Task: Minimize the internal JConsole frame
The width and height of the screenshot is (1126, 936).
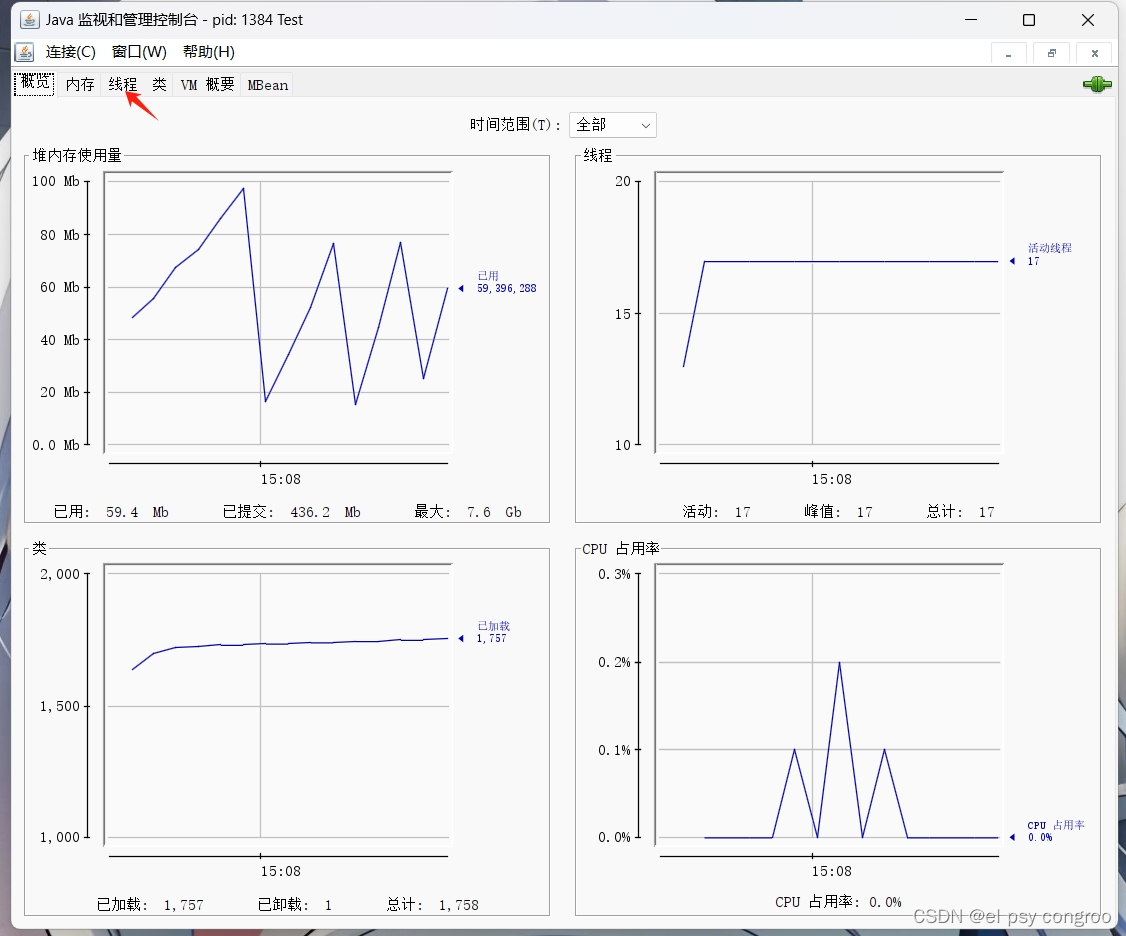Action: tap(1008, 53)
